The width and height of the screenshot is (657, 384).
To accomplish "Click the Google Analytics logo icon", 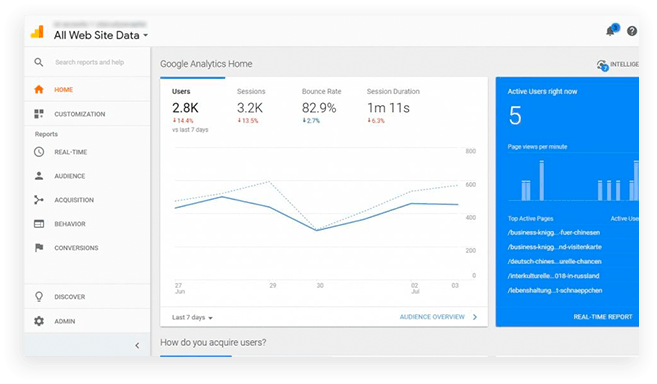I will (37, 31).
